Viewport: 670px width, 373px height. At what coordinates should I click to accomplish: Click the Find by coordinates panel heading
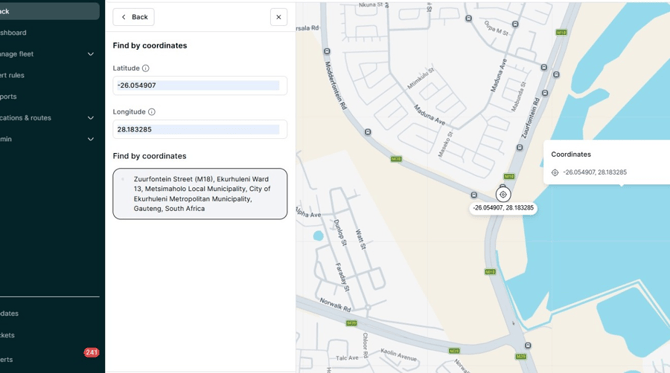(150, 46)
